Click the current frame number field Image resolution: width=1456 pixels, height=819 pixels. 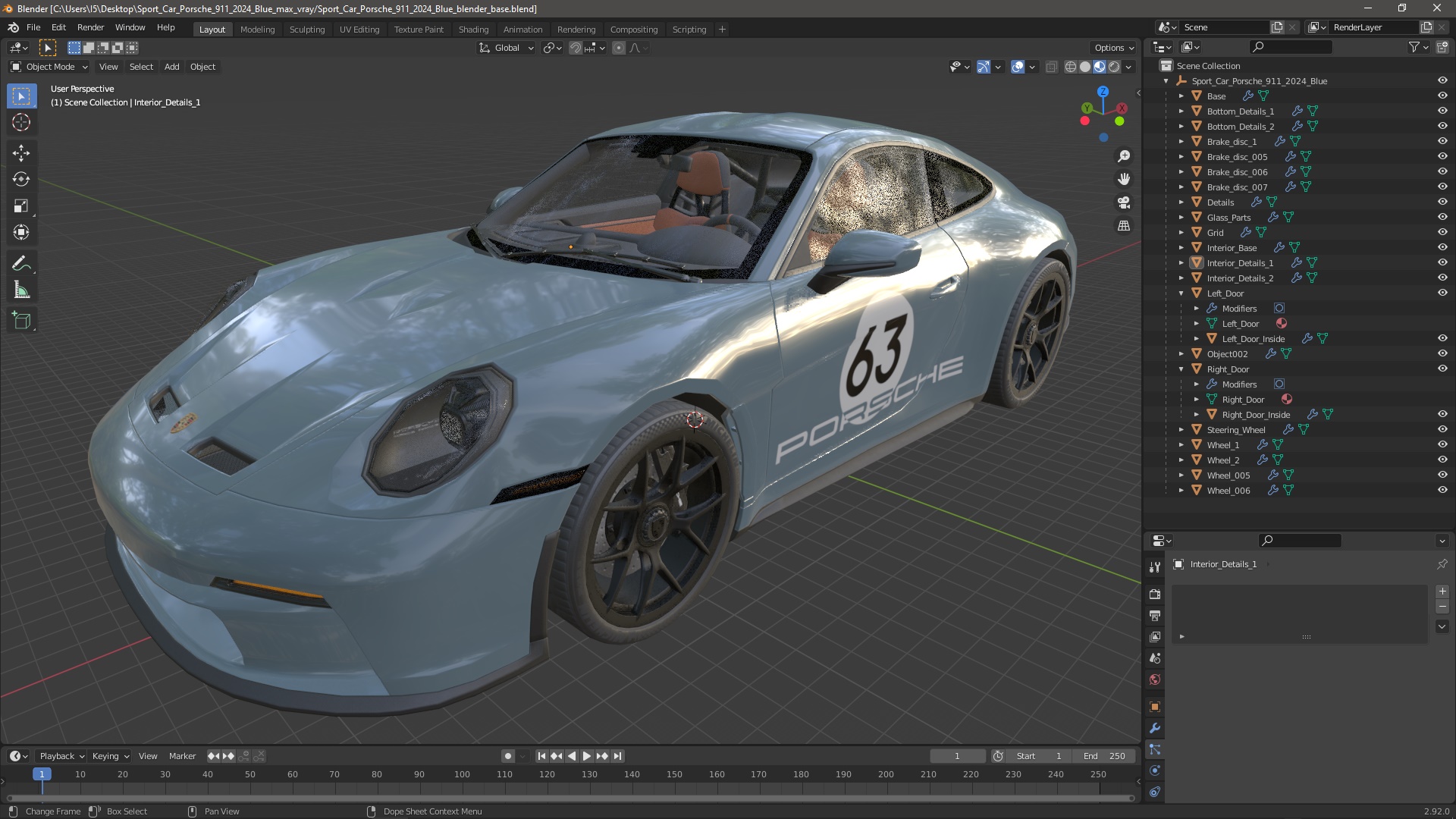[x=957, y=756]
